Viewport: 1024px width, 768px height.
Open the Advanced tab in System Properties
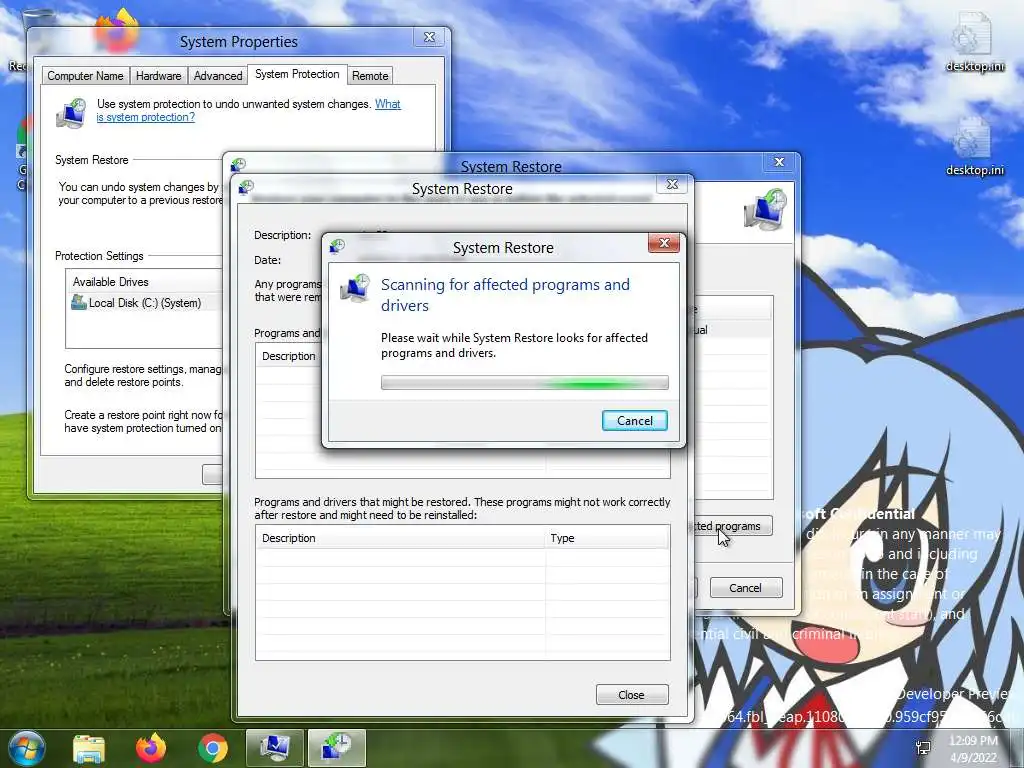pyautogui.click(x=218, y=76)
